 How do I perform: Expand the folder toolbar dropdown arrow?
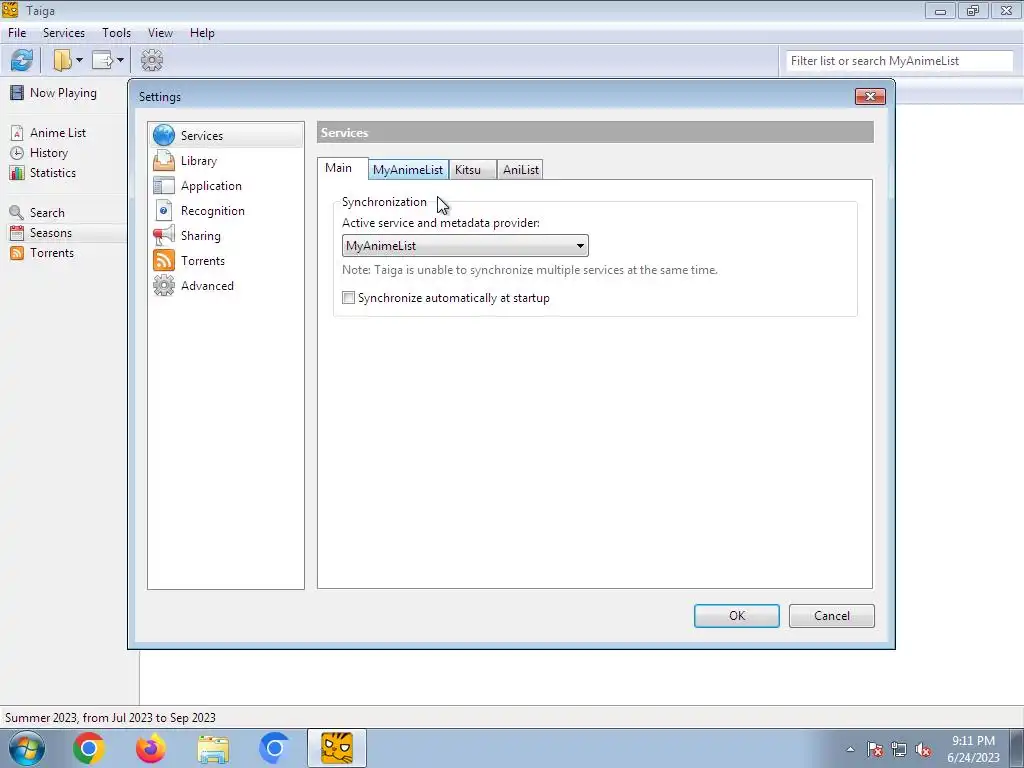point(79,61)
